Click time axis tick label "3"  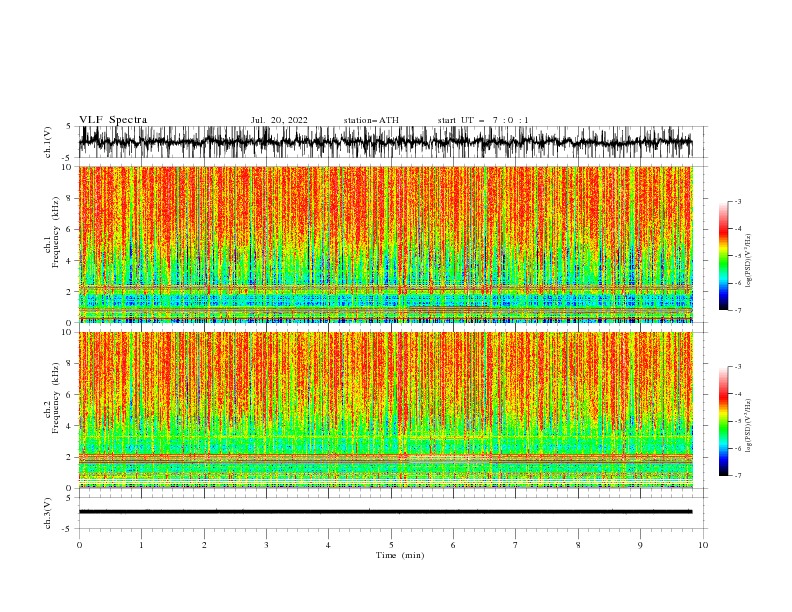click(266, 545)
